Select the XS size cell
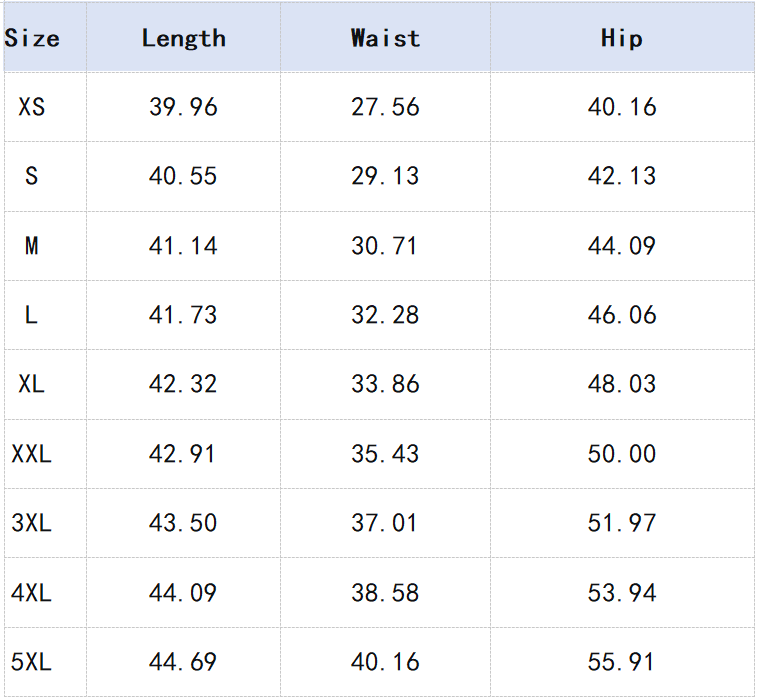The image size is (758, 698). click(32, 107)
